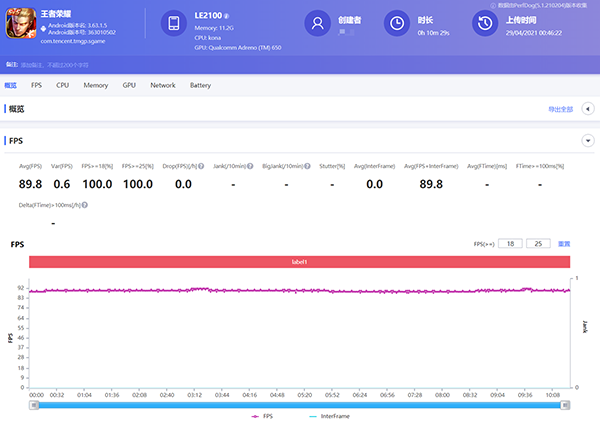Image resolution: width=600 pixels, height=428 pixels.
Task: Click the duration clock icon
Action: coord(398,23)
